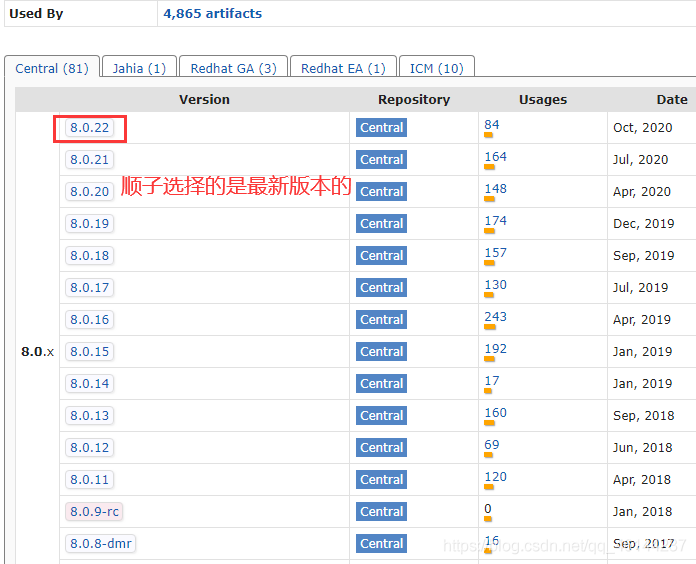Click Central badge in 8.0.17 row

(381, 288)
